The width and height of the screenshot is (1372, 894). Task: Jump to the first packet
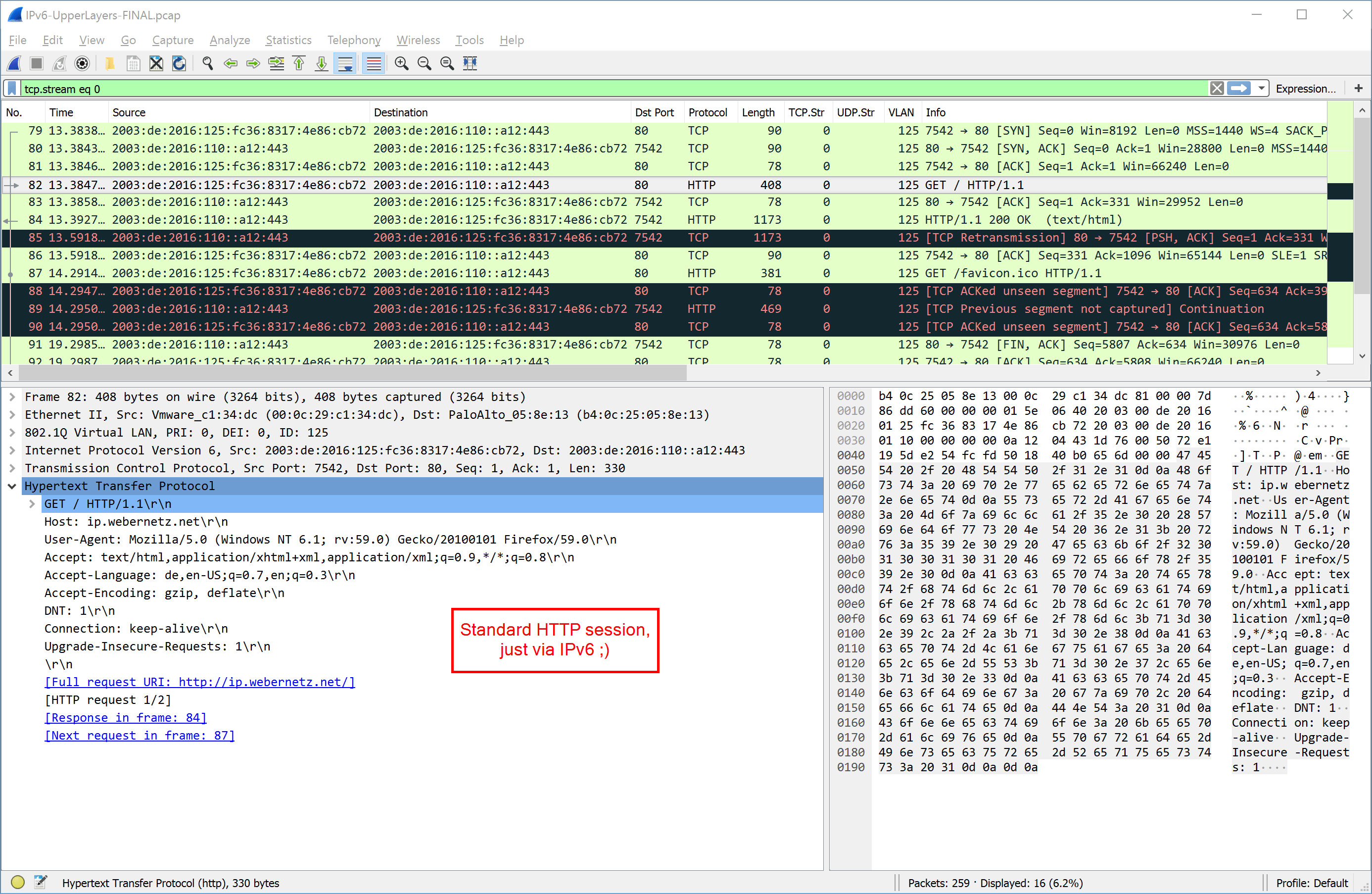pyautogui.click(x=299, y=63)
